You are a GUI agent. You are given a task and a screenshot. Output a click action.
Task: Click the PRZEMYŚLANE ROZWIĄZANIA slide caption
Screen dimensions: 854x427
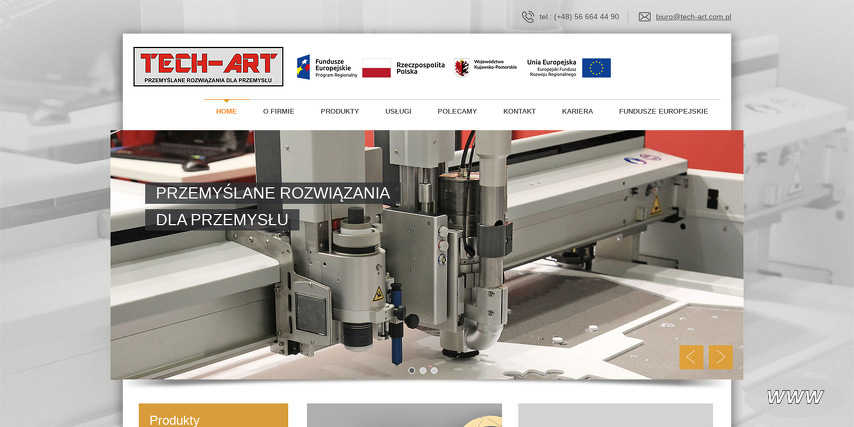272,193
